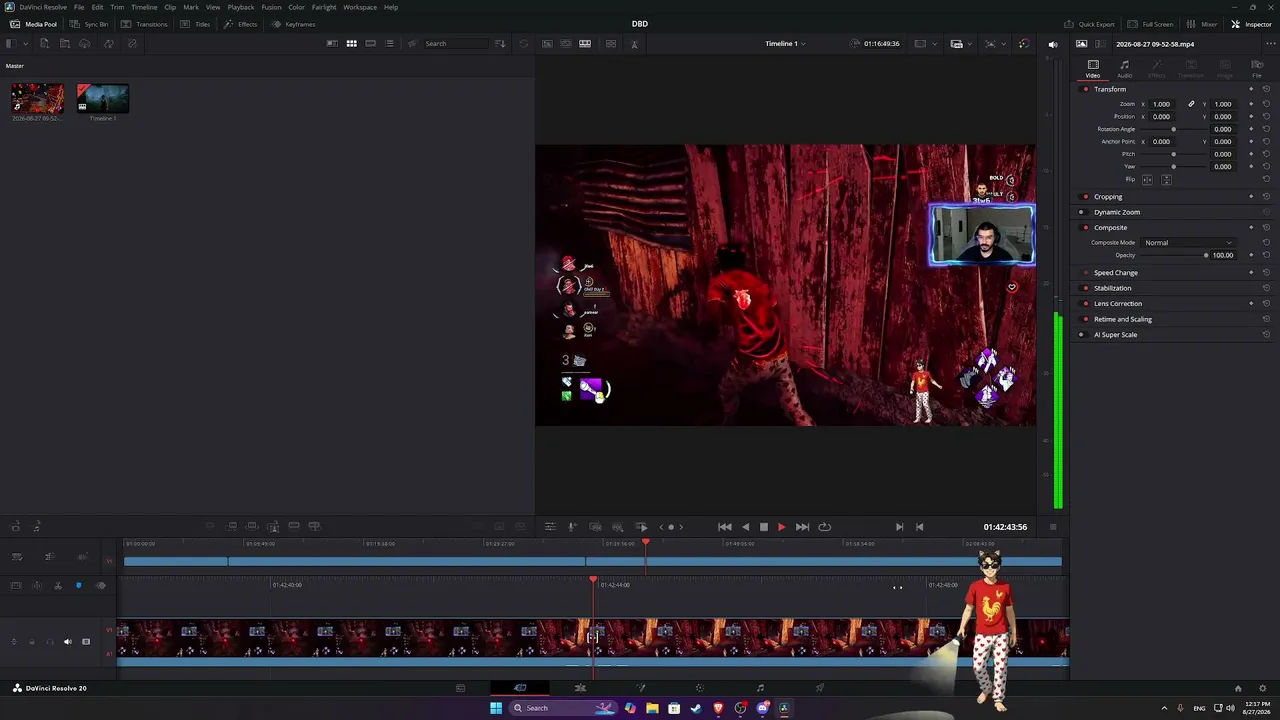Click the media pool Search field
The height and width of the screenshot is (720, 1280).
coord(457,44)
